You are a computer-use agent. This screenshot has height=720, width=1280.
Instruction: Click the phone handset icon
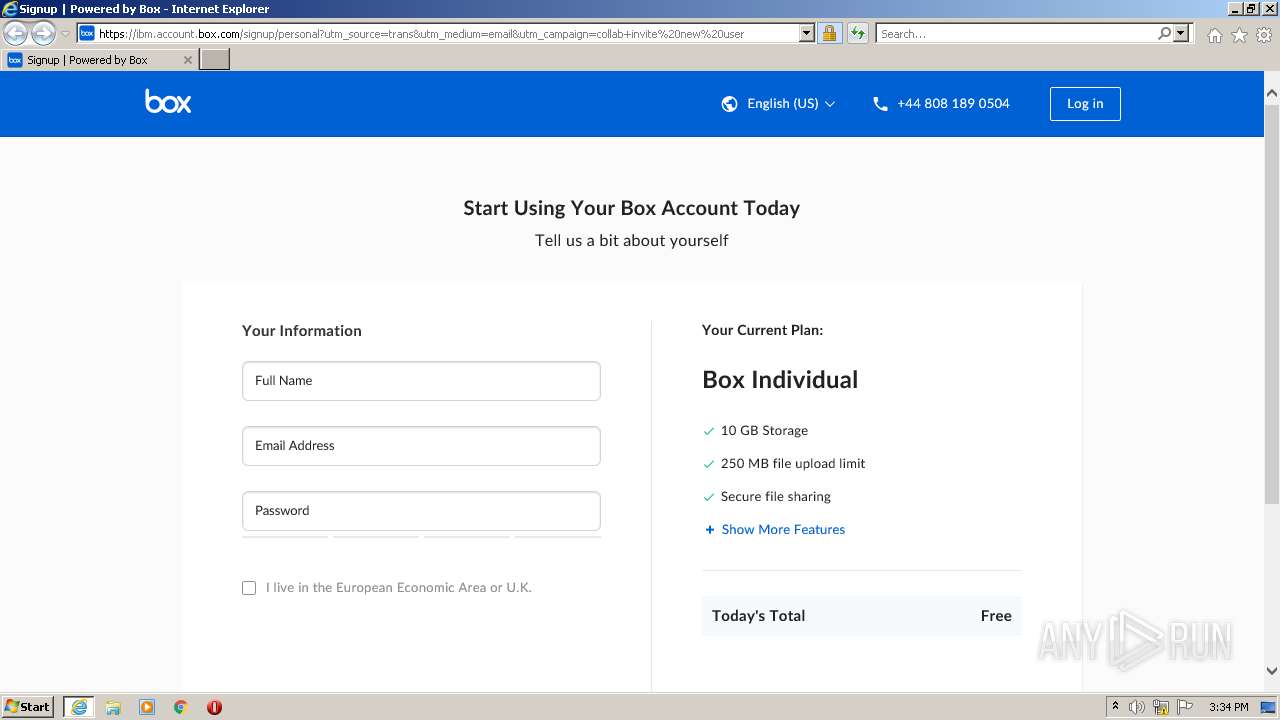[x=880, y=104]
